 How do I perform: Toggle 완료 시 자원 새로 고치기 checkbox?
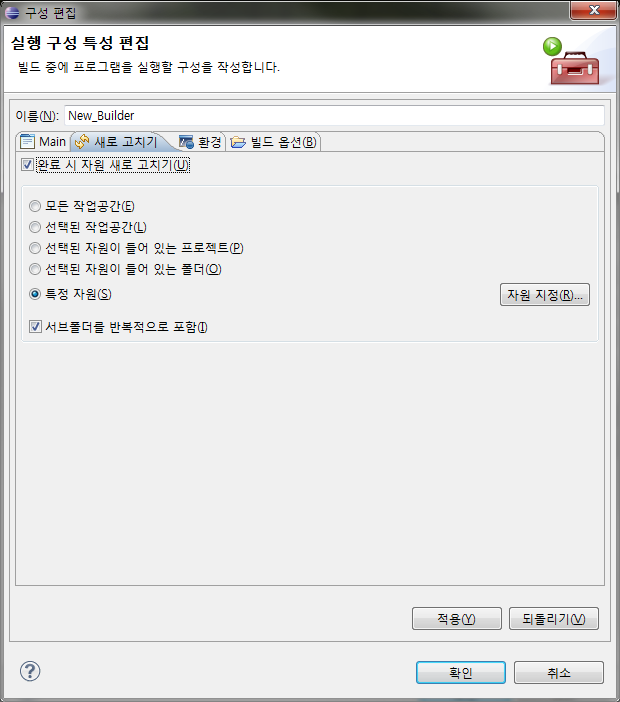27,165
